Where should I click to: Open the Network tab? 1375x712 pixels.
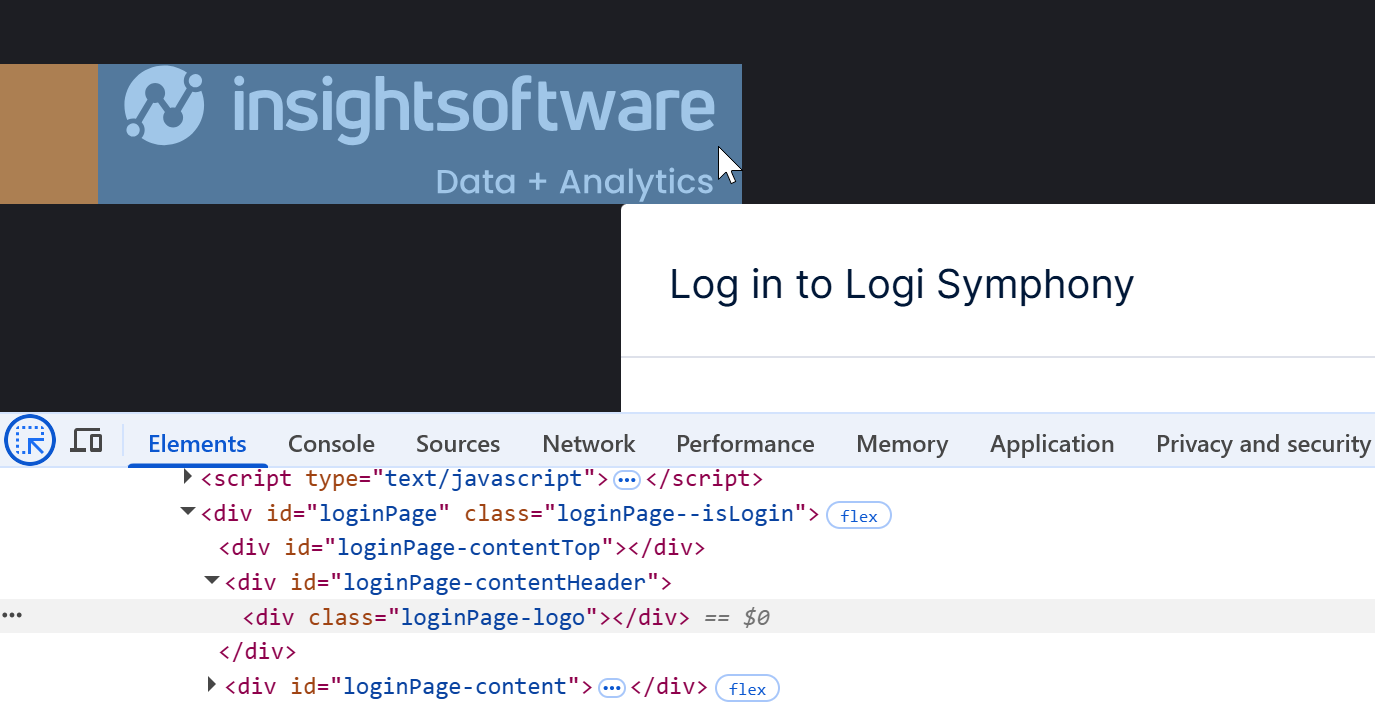[x=588, y=443]
